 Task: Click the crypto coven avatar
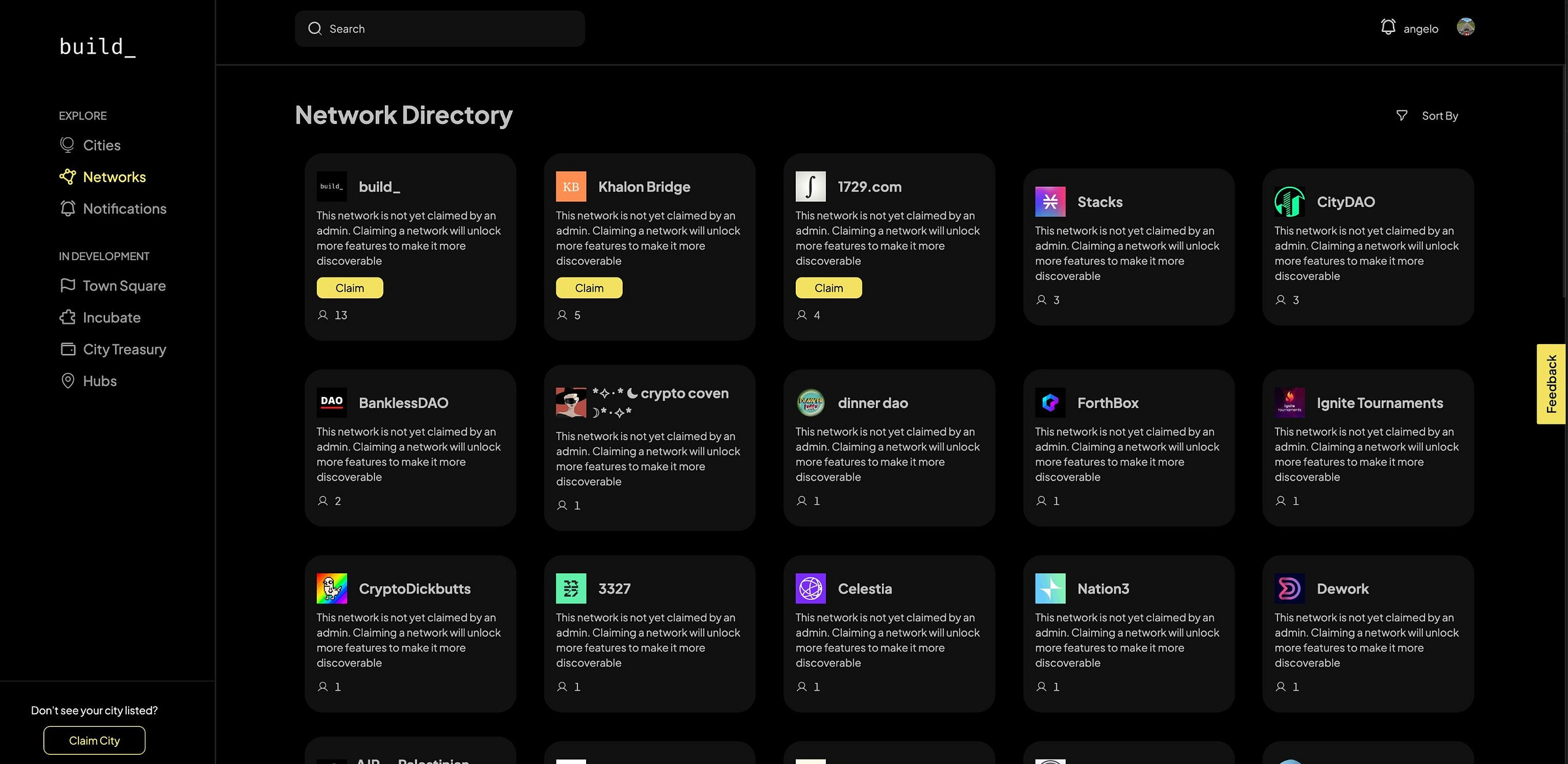tap(571, 403)
